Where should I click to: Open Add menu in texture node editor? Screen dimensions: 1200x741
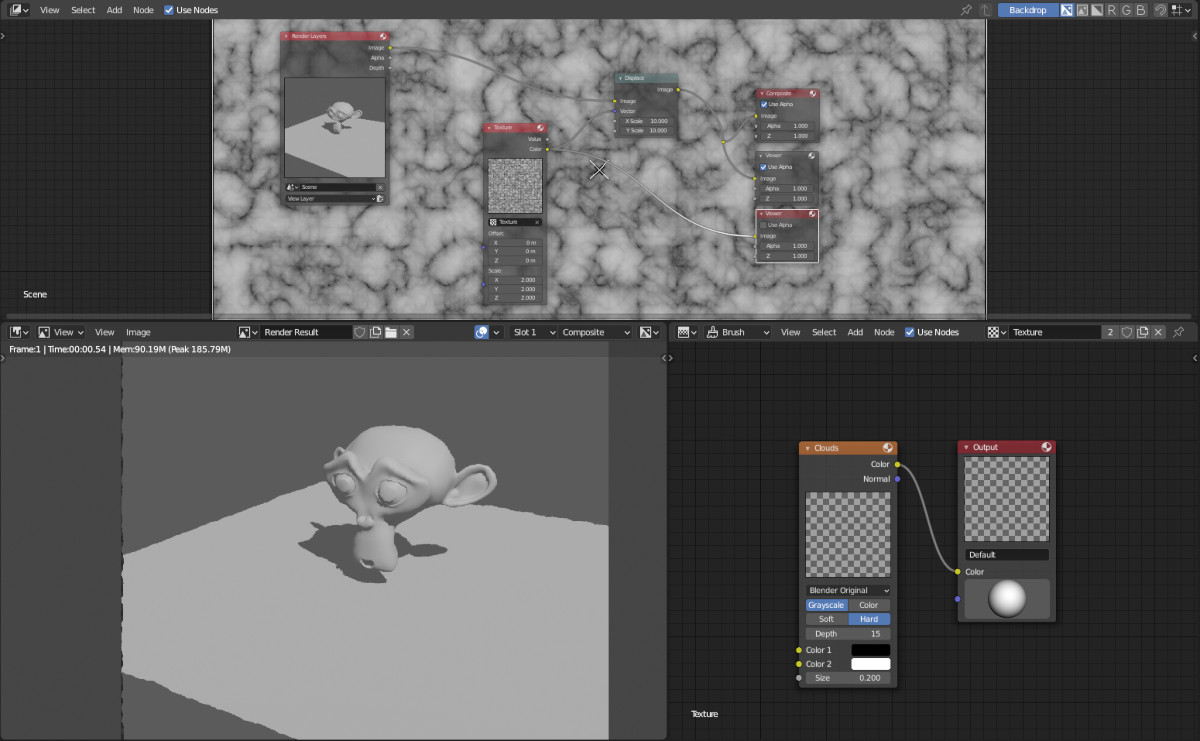click(x=855, y=332)
